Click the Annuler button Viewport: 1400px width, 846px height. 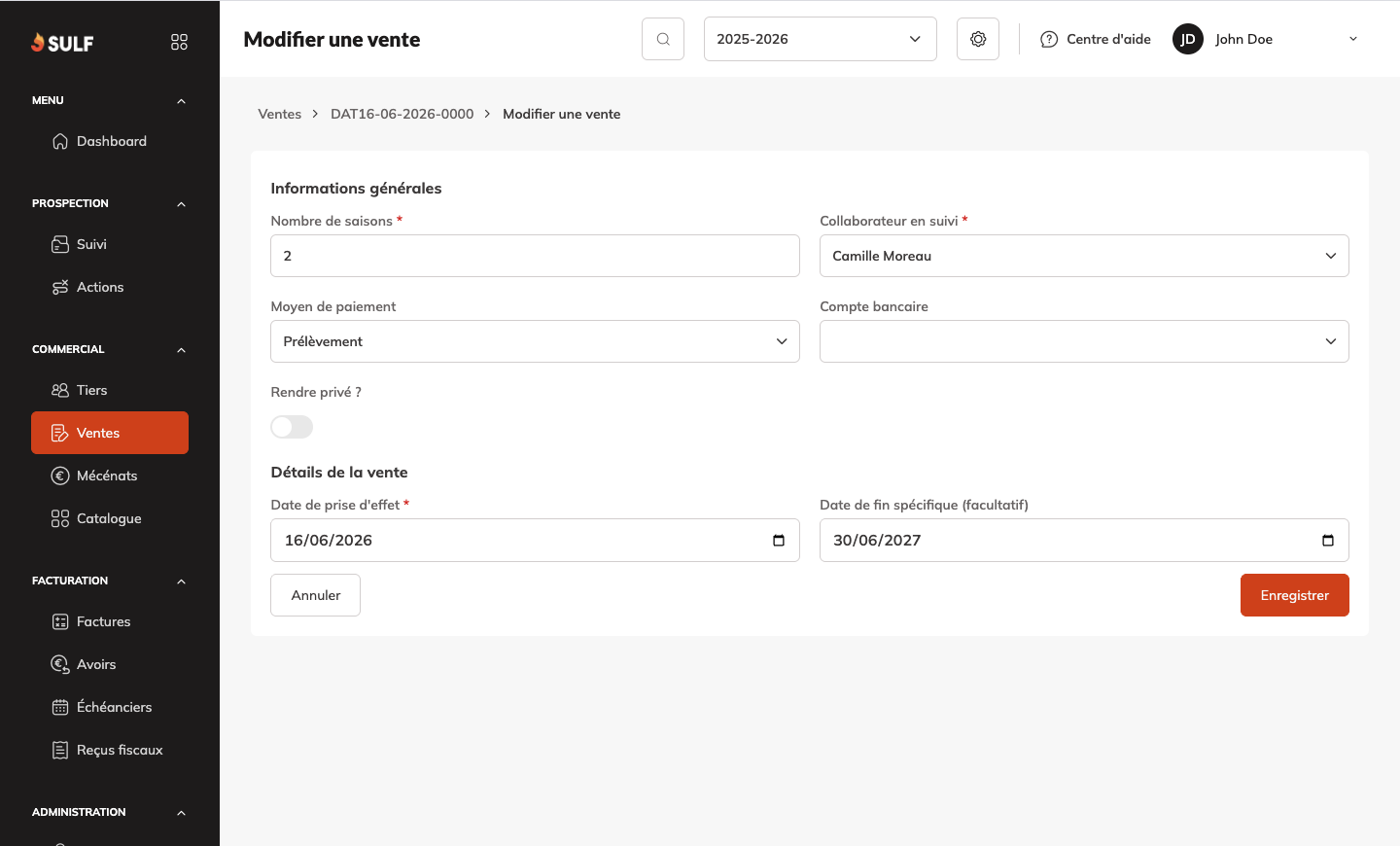click(315, 595)
